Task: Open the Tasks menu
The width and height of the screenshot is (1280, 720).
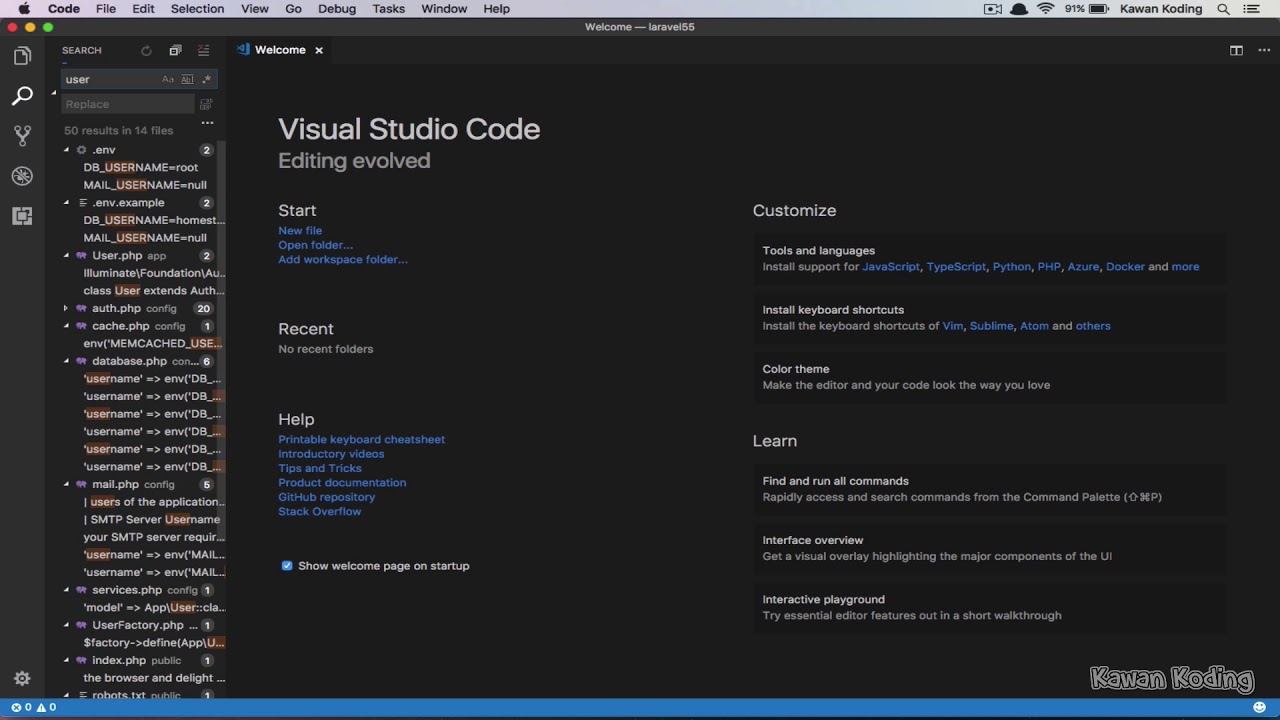Action: click(x=388, y=9)
